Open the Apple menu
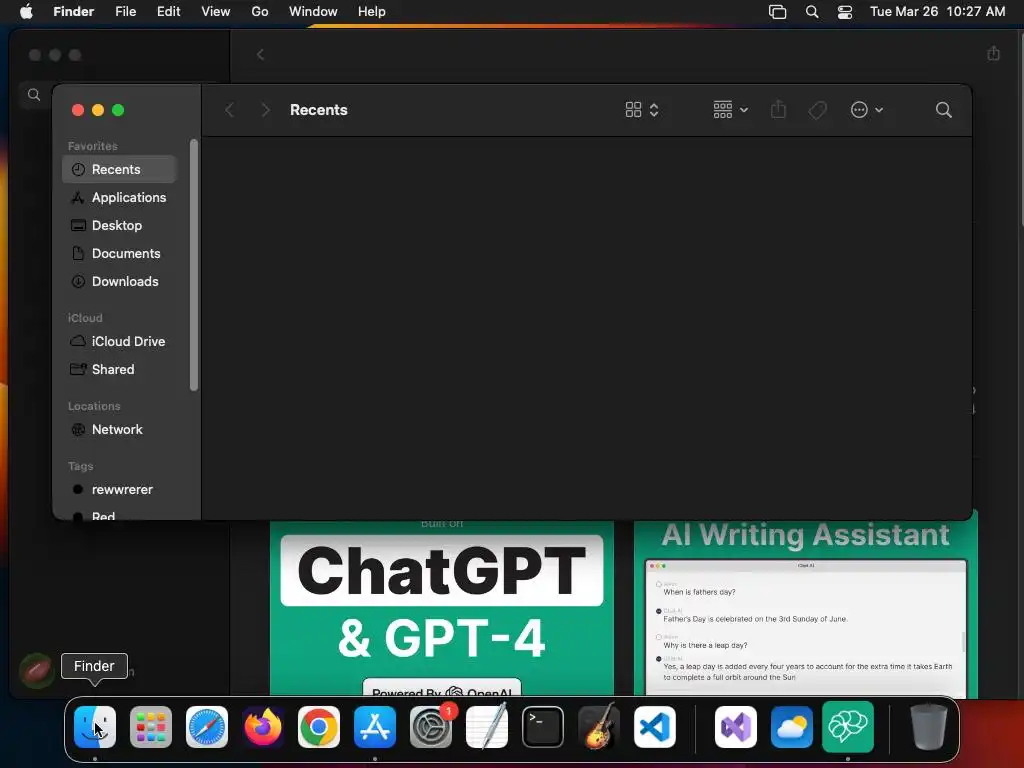Image resolution: width=1024 pixels, height=768 pixels. 26,12
